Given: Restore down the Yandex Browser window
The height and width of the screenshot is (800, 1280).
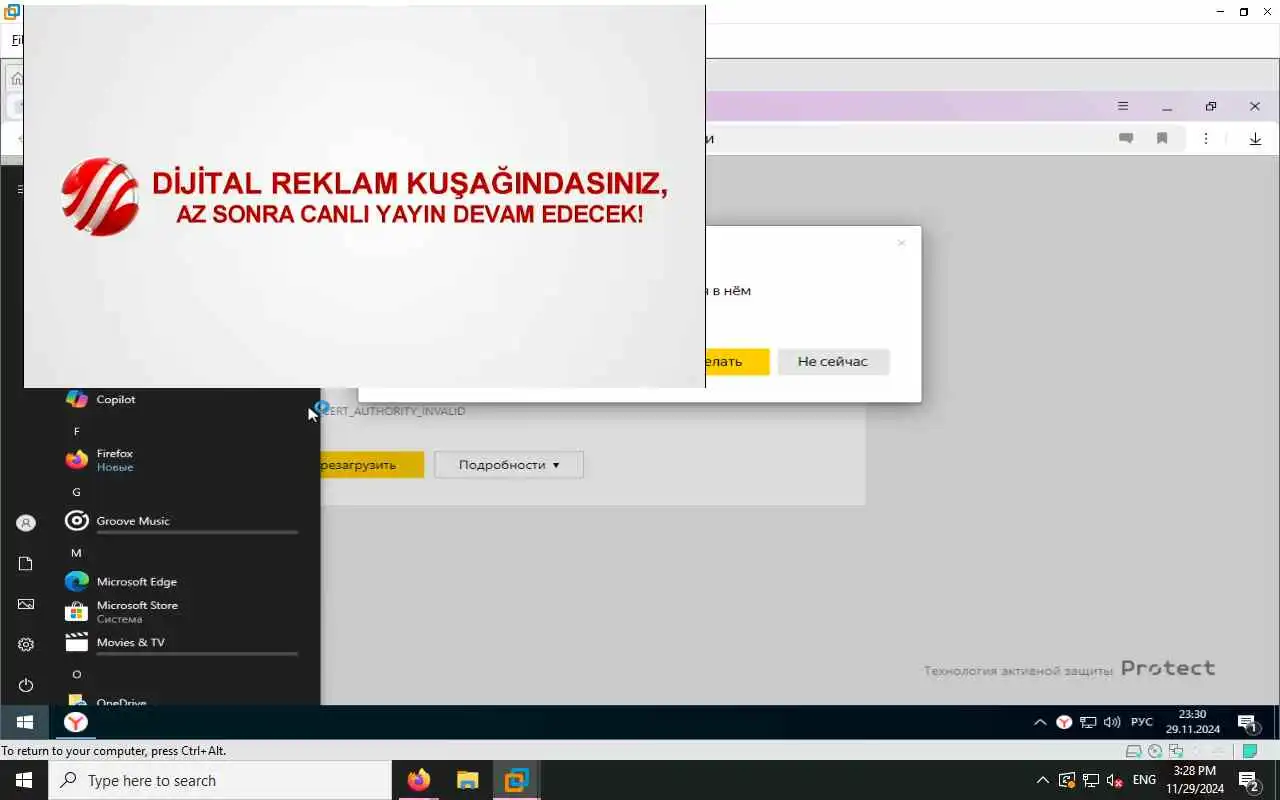Looking at the screenshot, I should point(1211,106).
